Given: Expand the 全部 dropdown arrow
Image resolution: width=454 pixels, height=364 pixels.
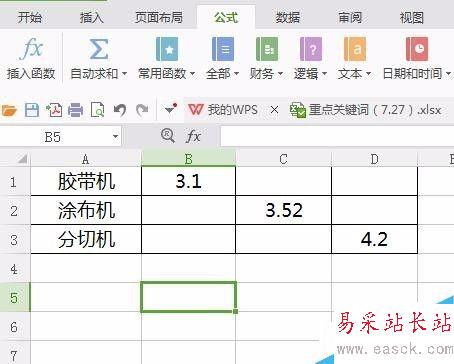Looking at the screenshot, I should click(x=236, y=73).
